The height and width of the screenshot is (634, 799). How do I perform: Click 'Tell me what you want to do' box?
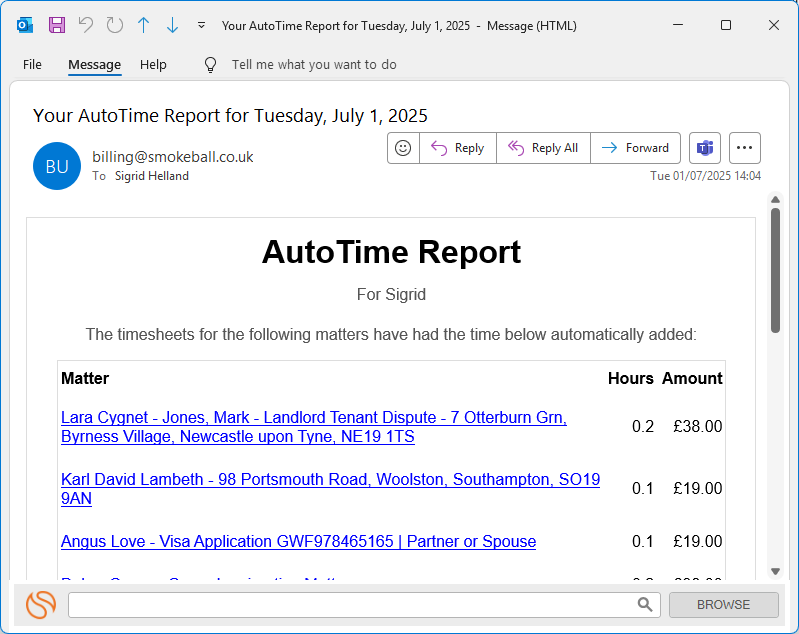pyautogui.click(x=314, y=65)
